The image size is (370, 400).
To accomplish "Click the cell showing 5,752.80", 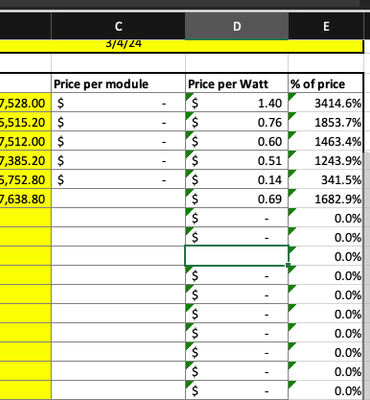I will (x=25, y=180).
